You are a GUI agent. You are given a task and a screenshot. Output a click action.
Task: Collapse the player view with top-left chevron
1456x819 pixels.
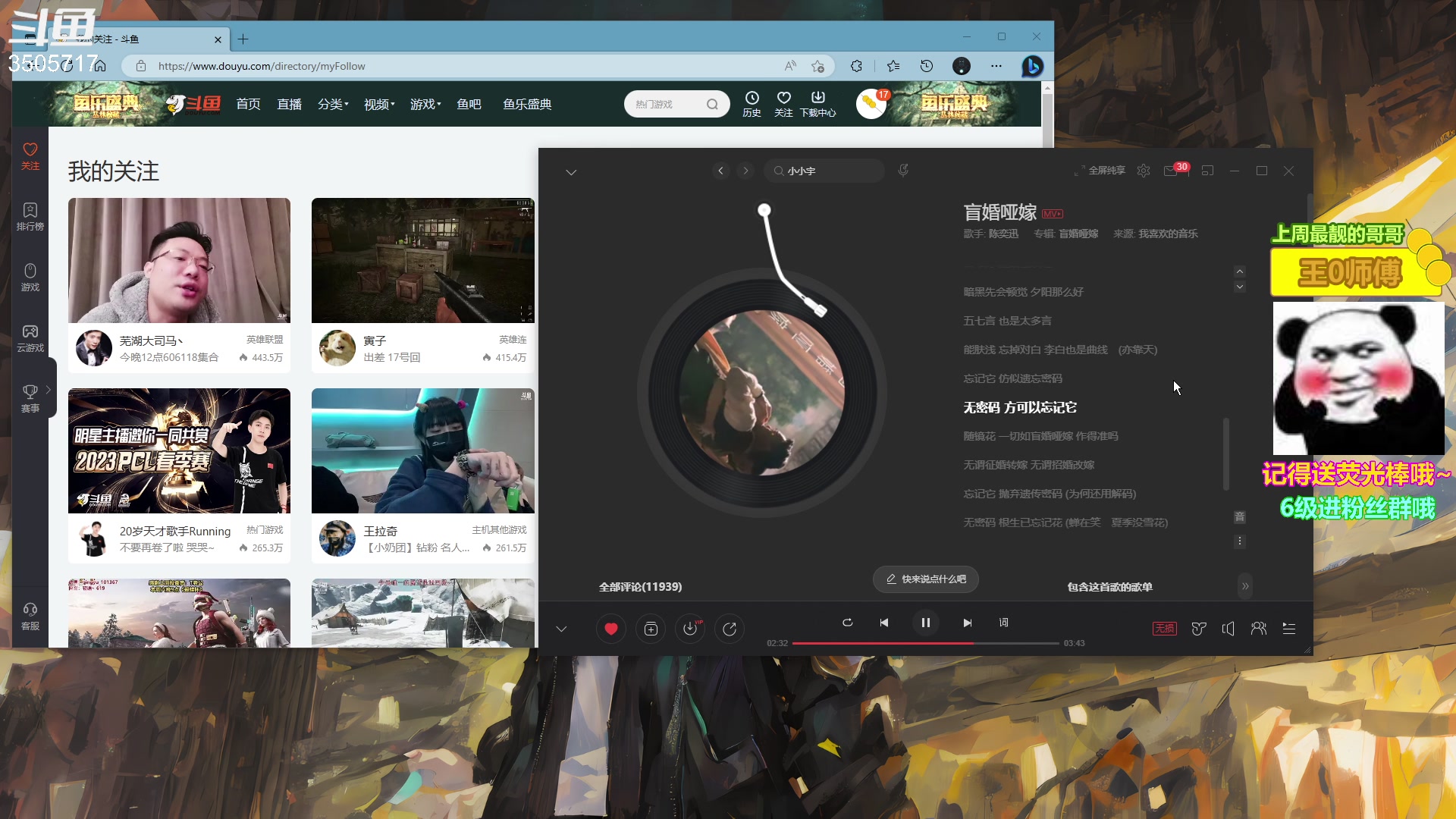pos(571,172)
